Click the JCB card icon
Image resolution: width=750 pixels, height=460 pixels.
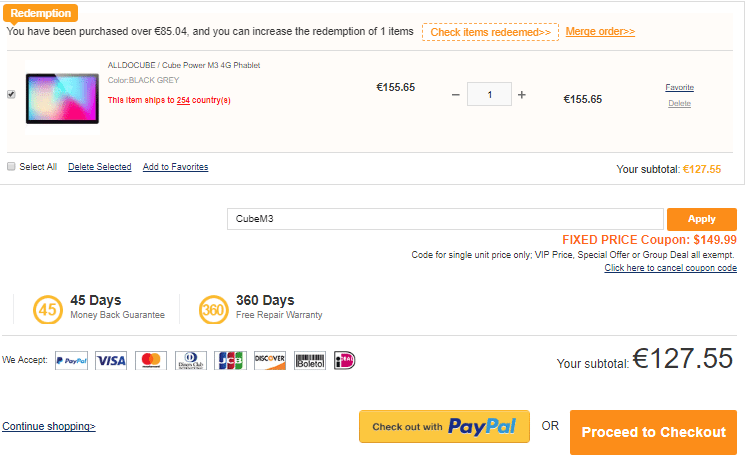pos(230,360)
